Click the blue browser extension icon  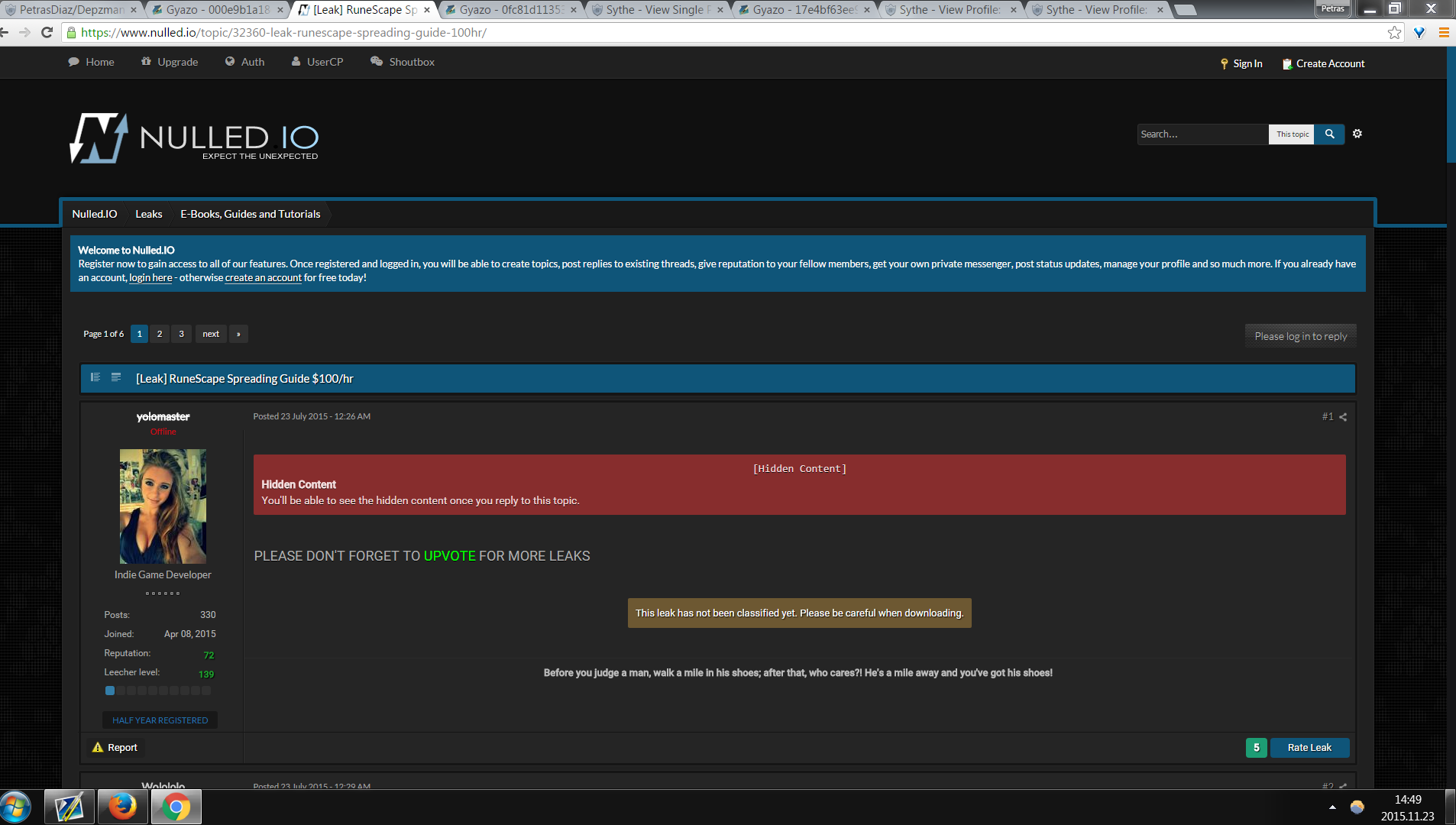click(1419, 32)
